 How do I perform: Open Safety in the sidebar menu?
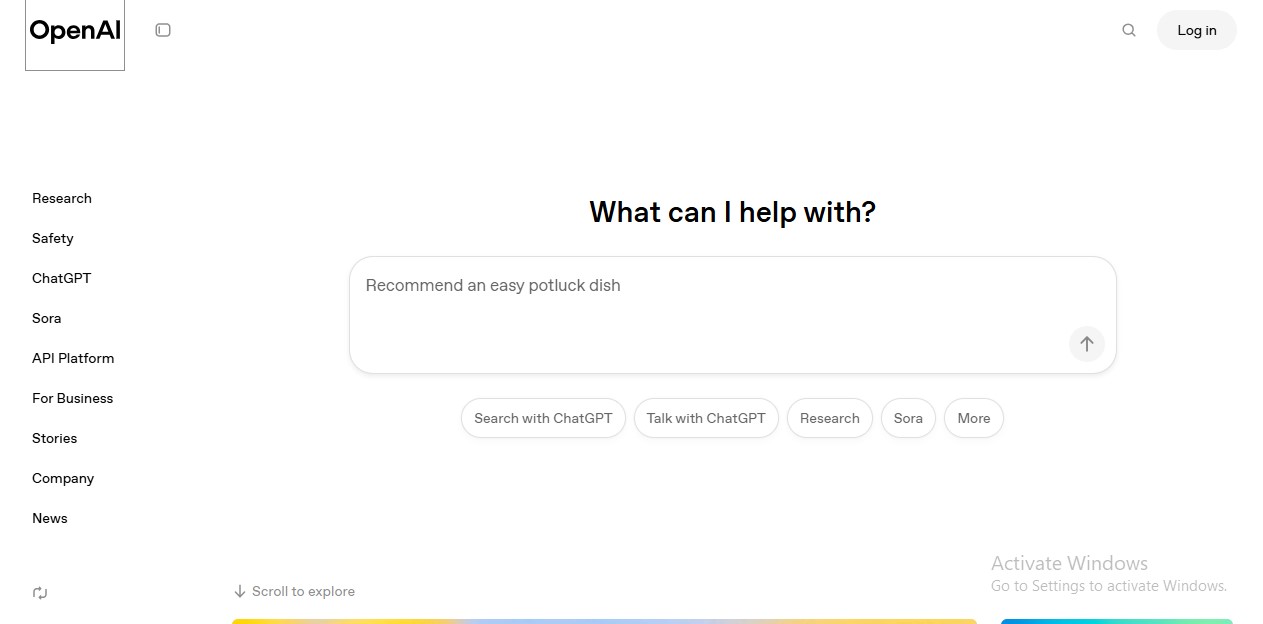click(x=53, y=238)
